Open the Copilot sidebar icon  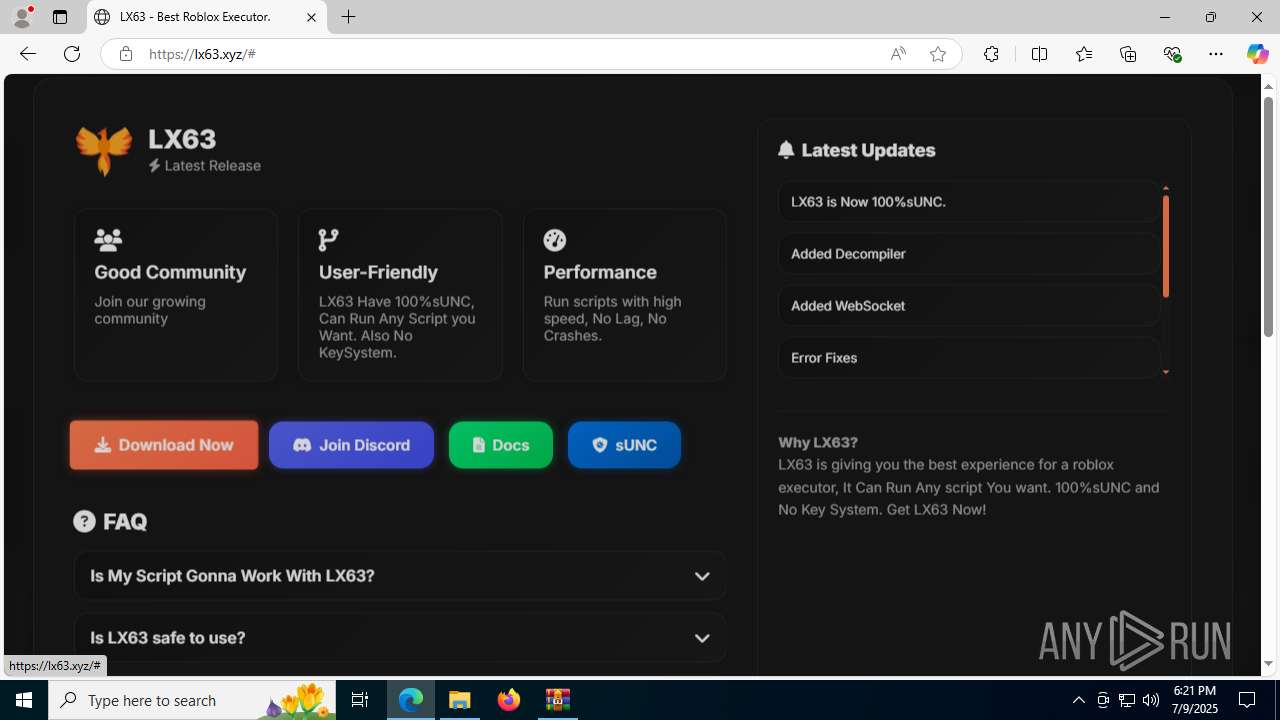pos(1257,54)
